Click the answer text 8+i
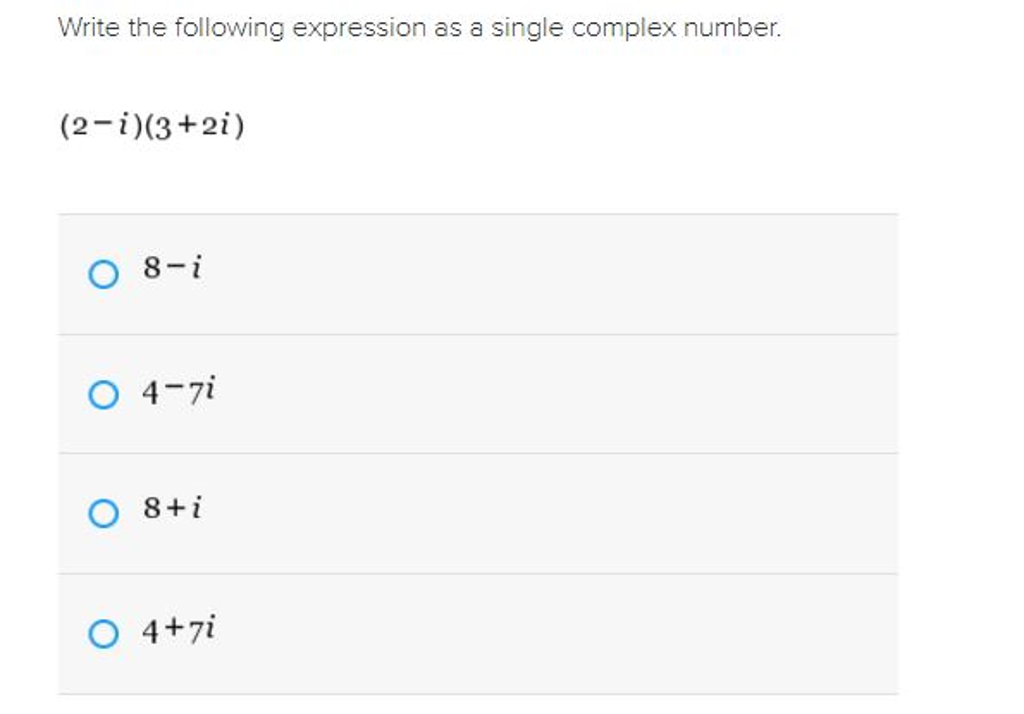Image resolution: width=1024 pixels, height=714 pixels. (173, 509)
